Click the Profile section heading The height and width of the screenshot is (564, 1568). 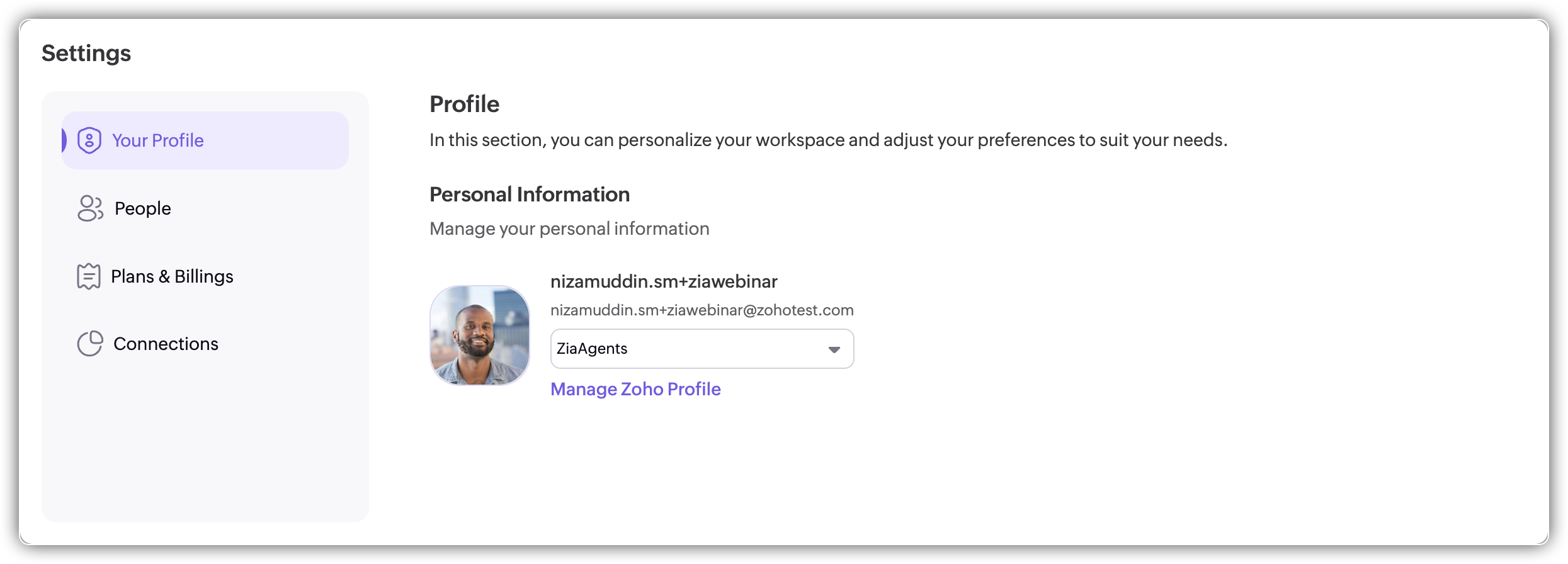pos(464,104)
